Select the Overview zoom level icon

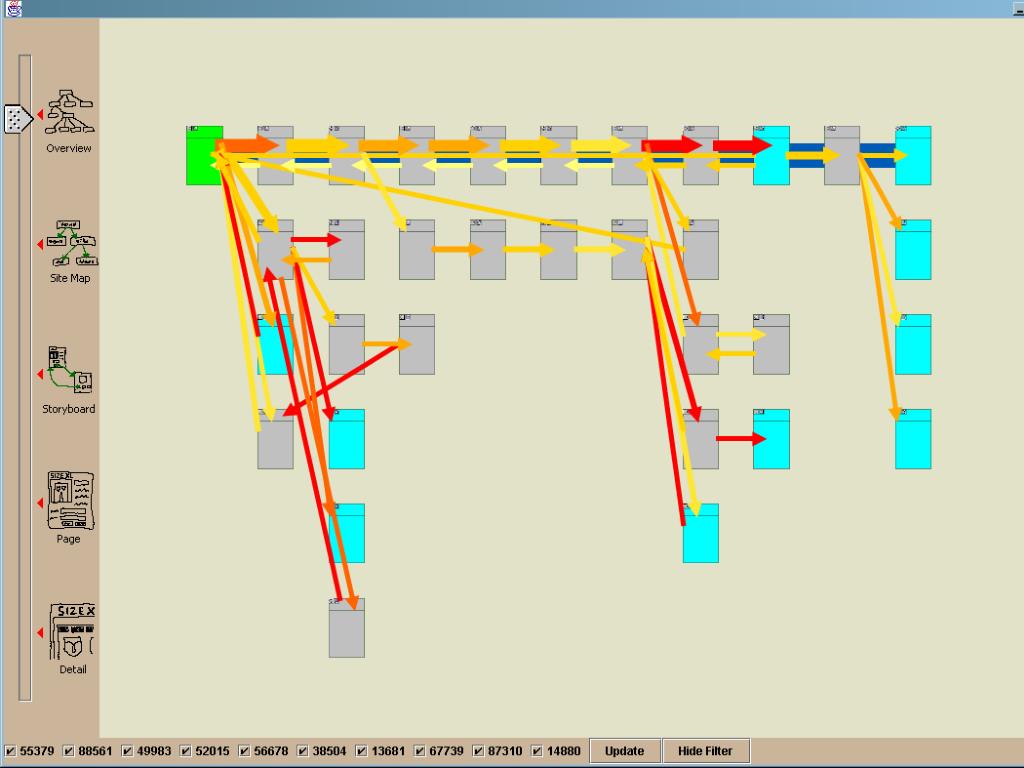71,112
